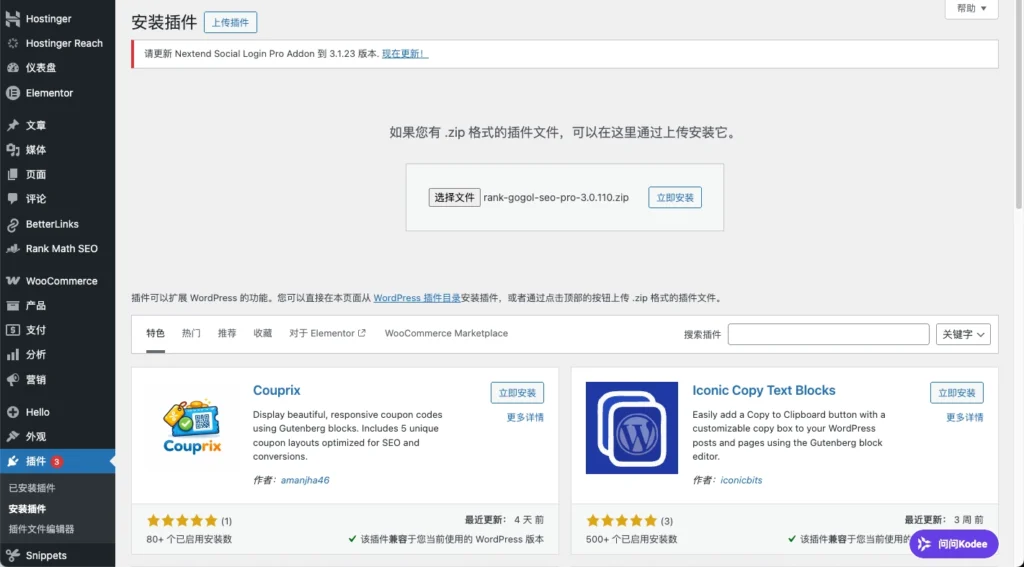Click the 现在更新 update now link
Screen dimensions: 1024x567
pos(405,54)
